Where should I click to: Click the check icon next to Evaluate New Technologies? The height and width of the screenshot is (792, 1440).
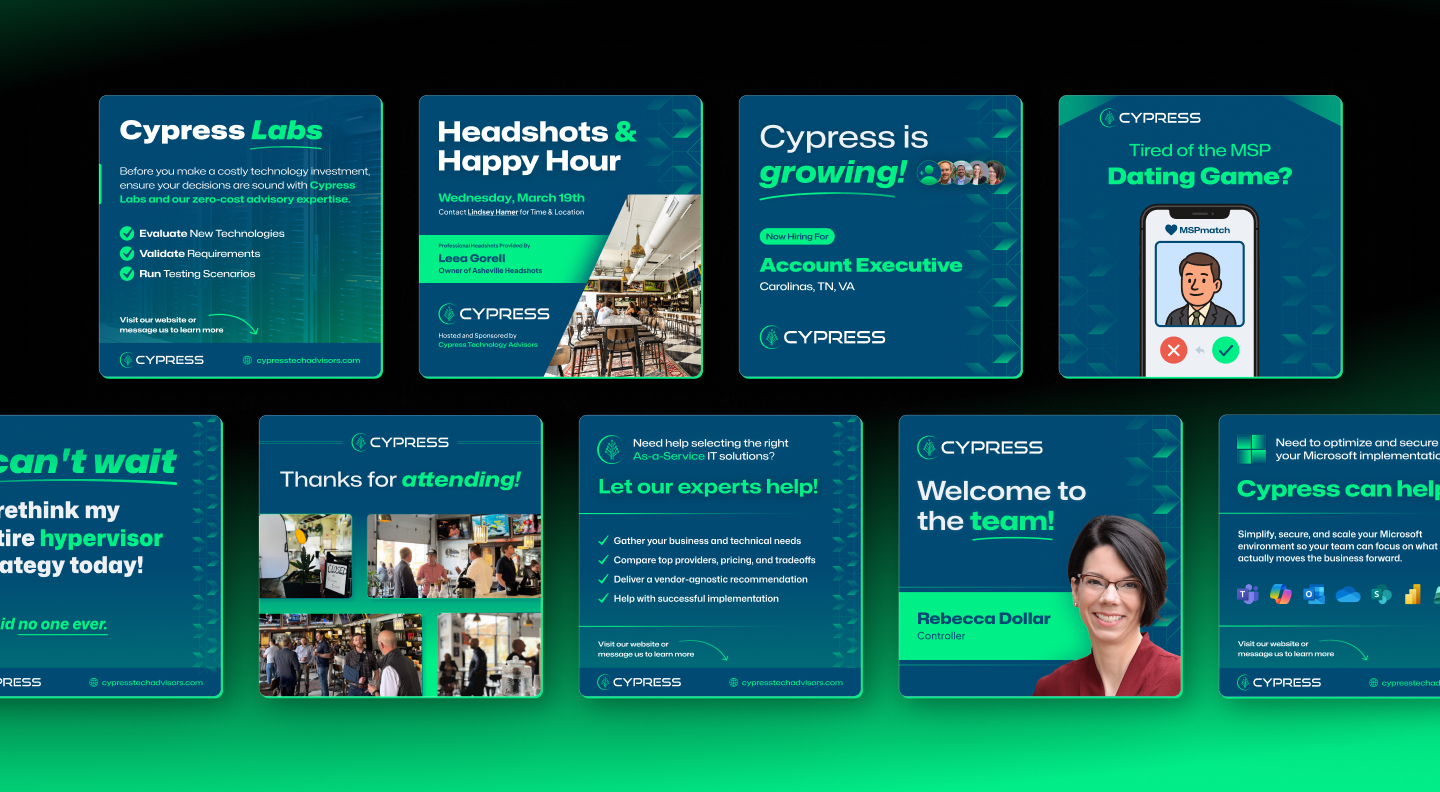point(127,233)
